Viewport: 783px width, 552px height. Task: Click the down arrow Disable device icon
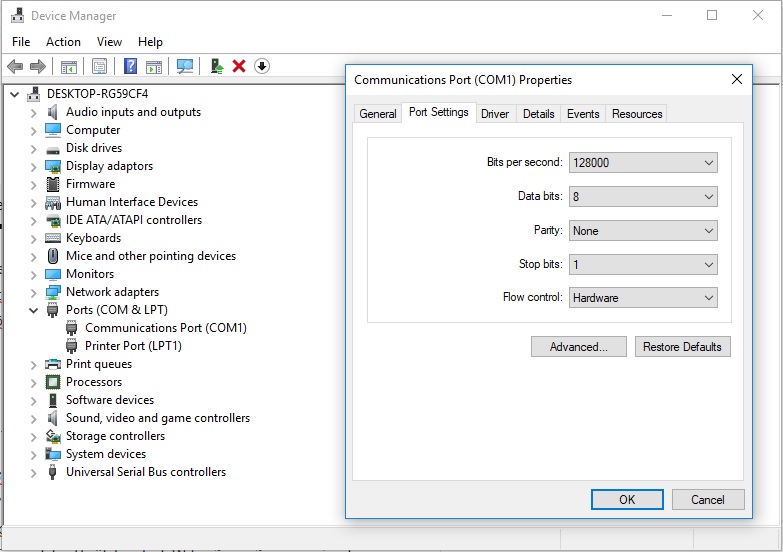[x=262, y=66]
